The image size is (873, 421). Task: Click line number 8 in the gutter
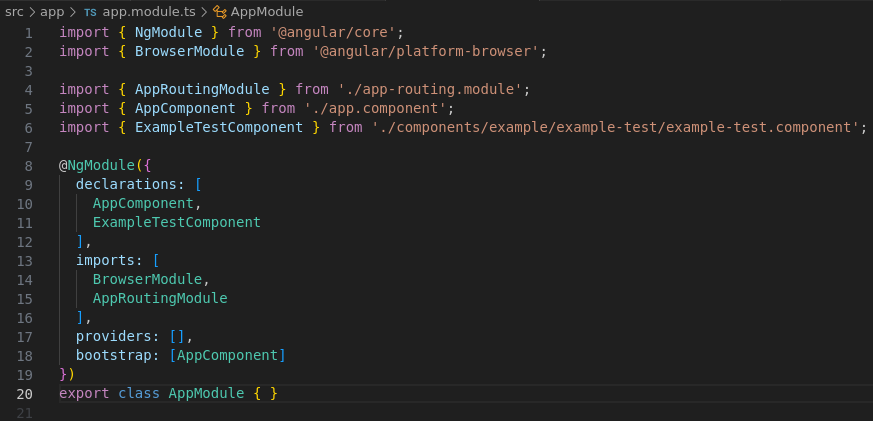tap(29, 165)
